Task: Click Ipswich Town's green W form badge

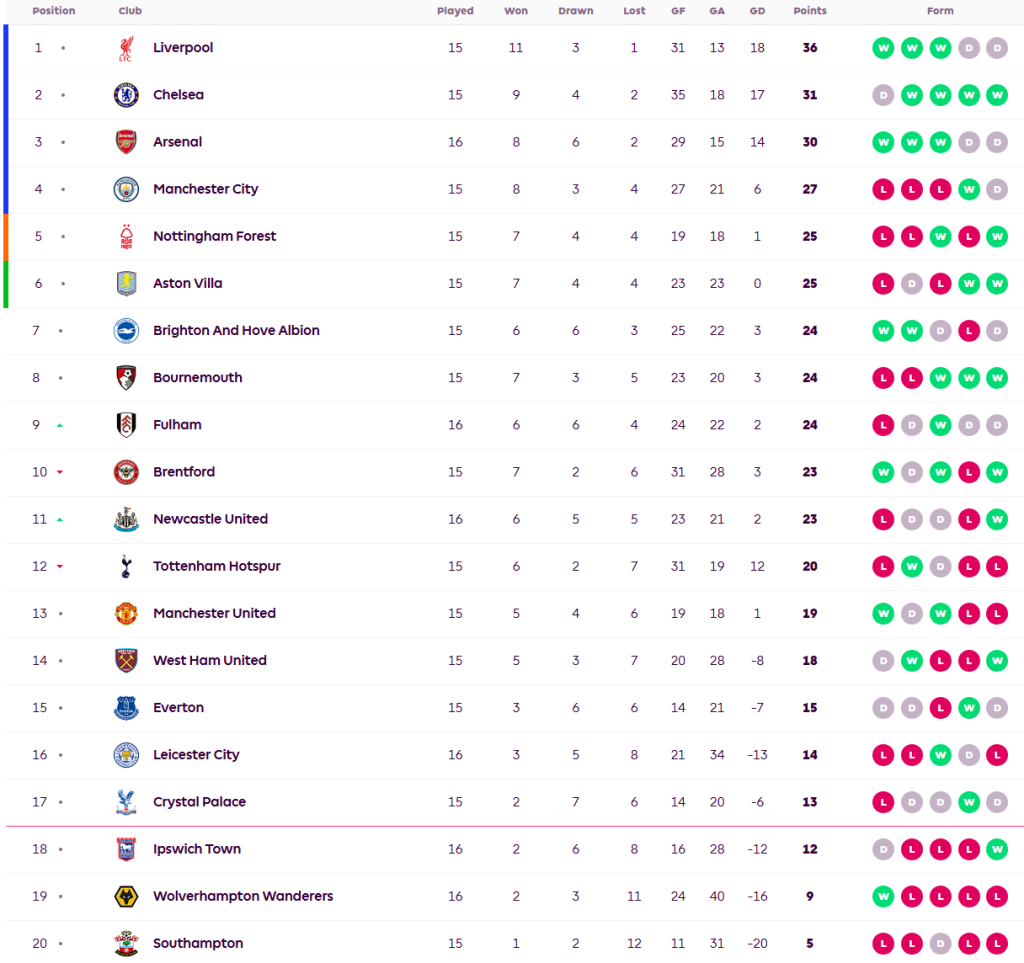Action: (997, 849)
